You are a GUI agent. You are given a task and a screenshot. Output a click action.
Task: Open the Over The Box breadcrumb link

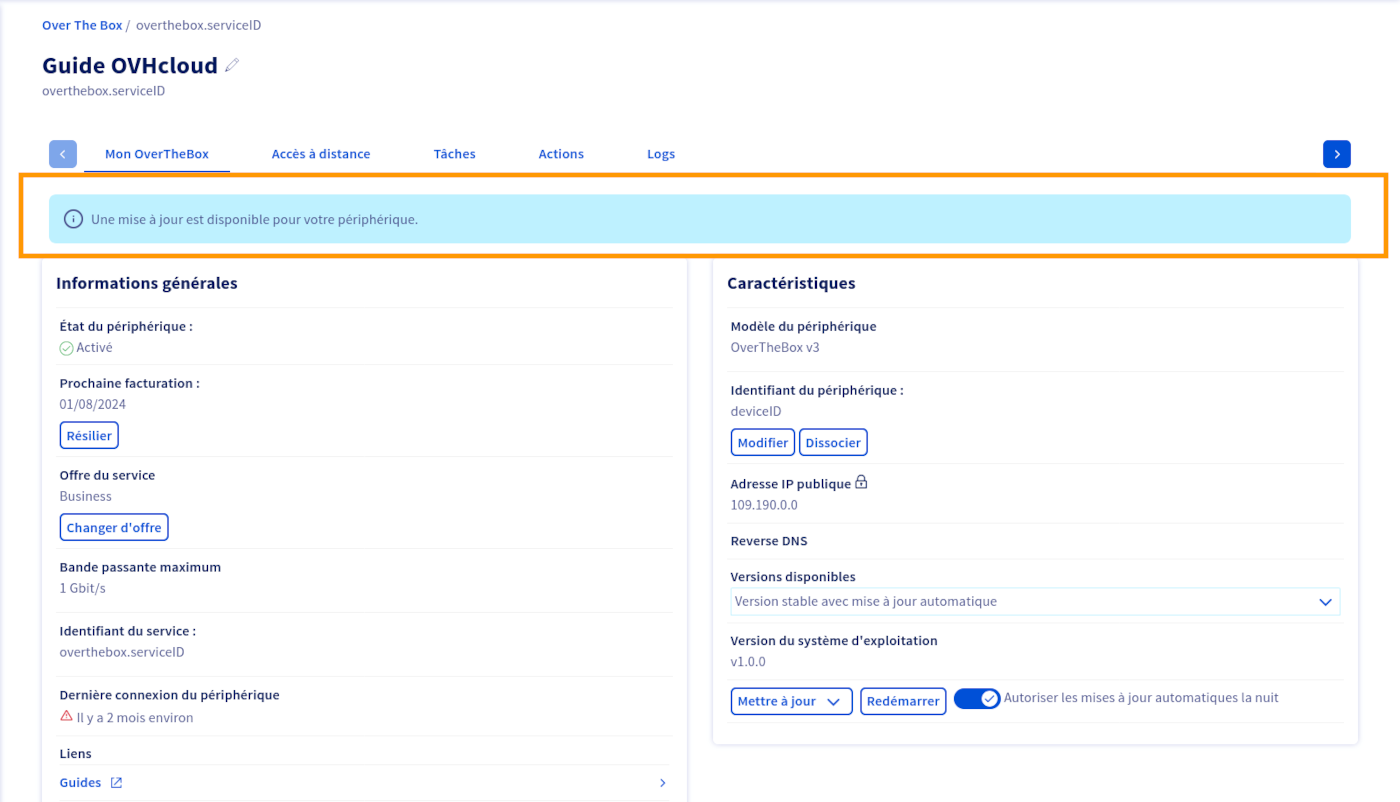[x=82, y=25]
